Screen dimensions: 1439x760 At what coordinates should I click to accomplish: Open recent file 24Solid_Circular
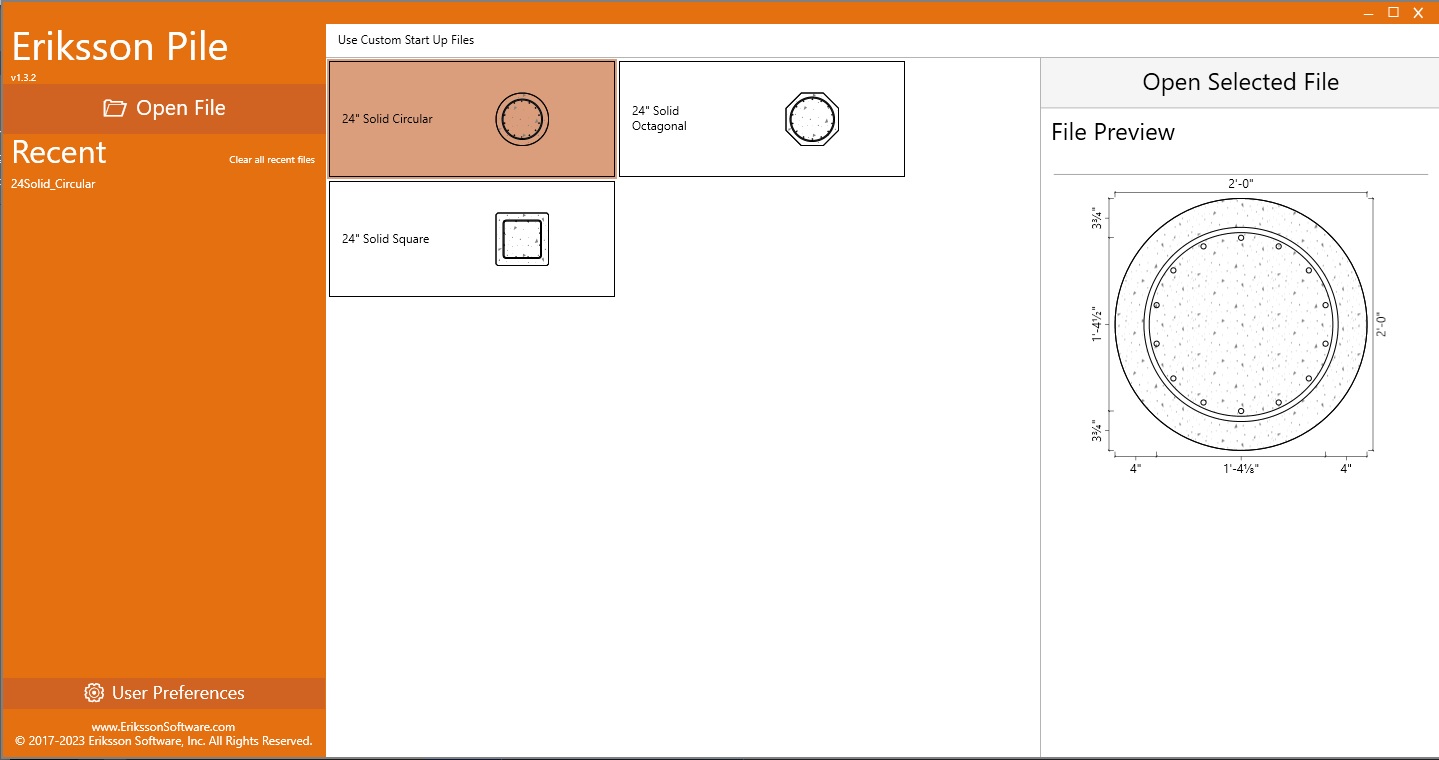(x=53, y=184)
